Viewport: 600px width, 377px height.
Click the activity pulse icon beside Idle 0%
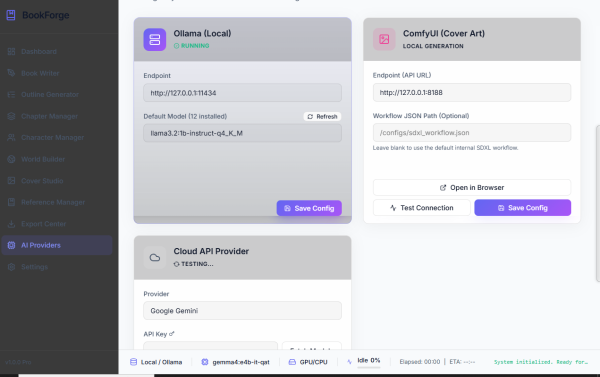pyautogui.click(x=349, y=361)
